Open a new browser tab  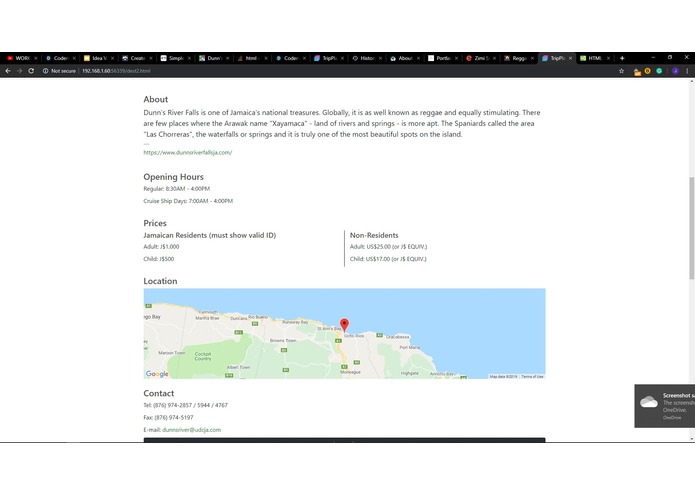point(622,58)
